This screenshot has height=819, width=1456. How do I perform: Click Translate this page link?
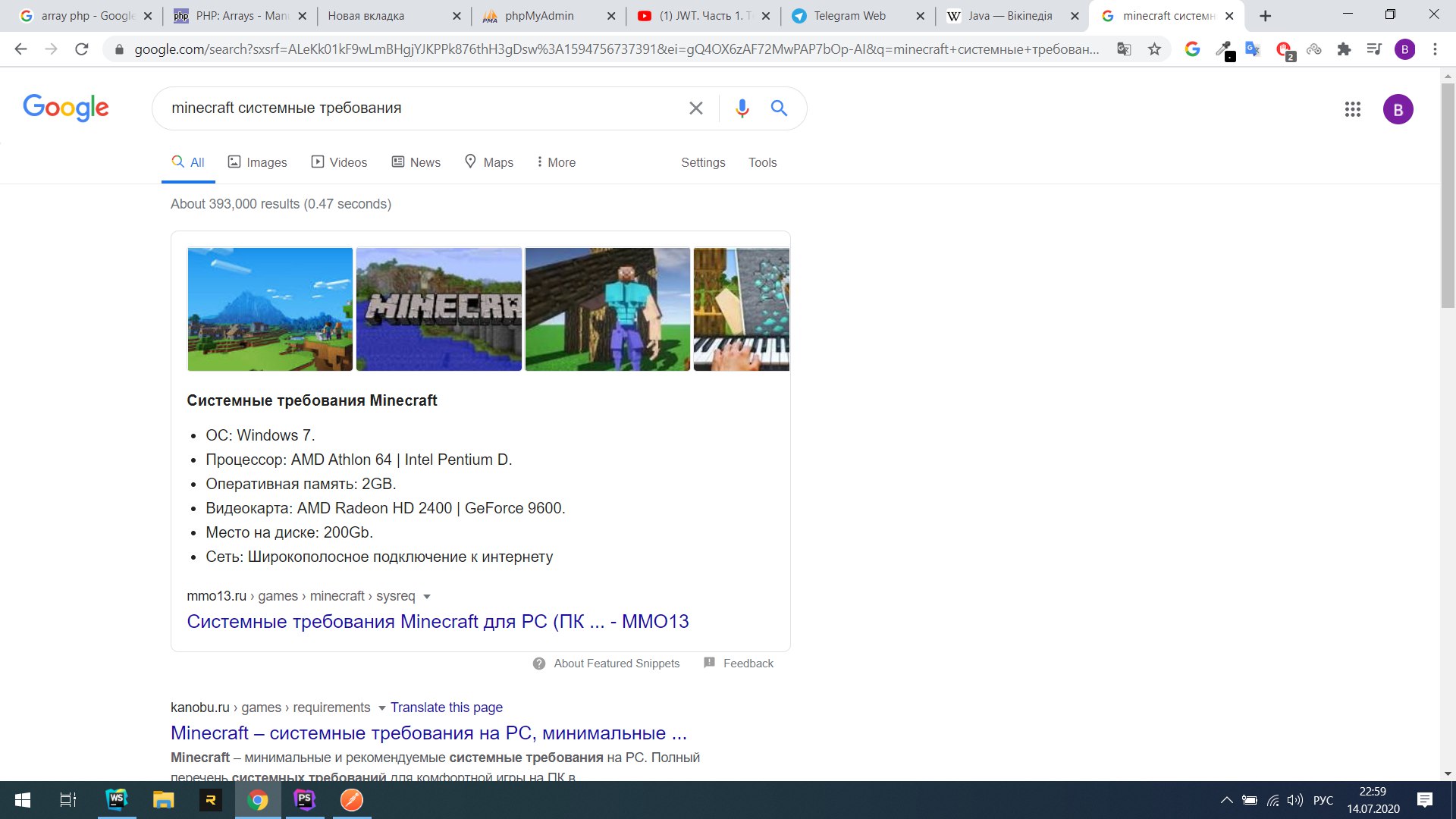(x=447, y=708)
